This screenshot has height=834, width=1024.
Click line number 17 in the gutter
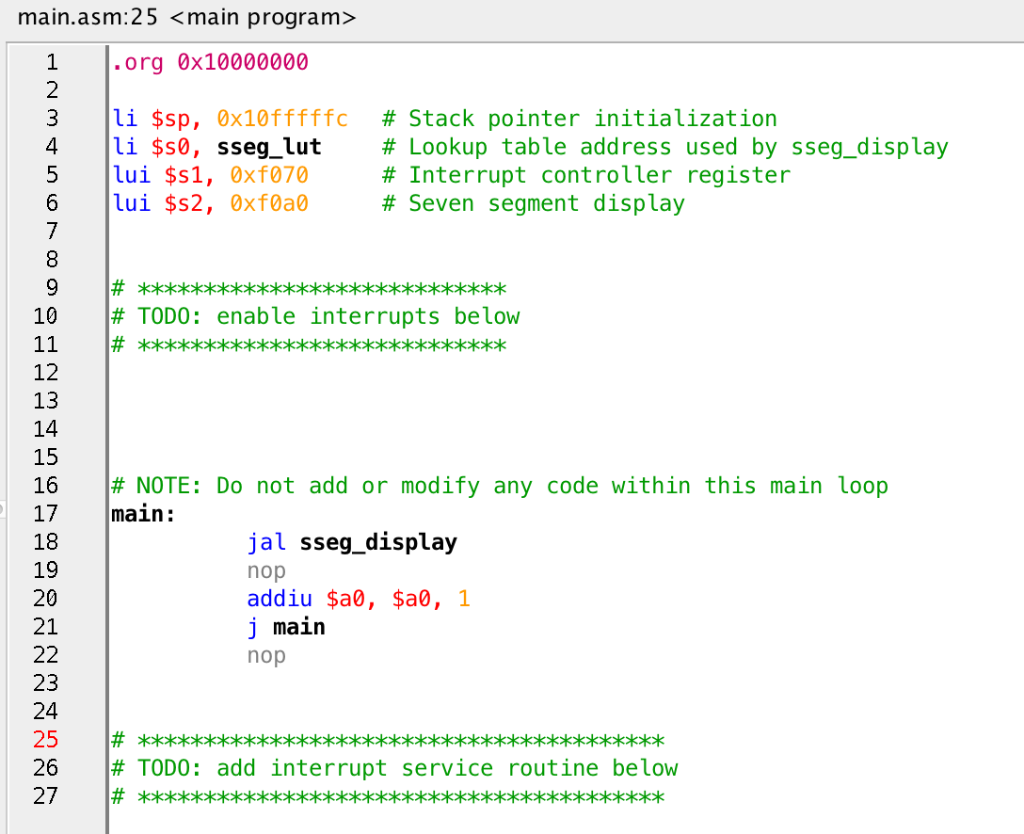[x=45, y=513]
